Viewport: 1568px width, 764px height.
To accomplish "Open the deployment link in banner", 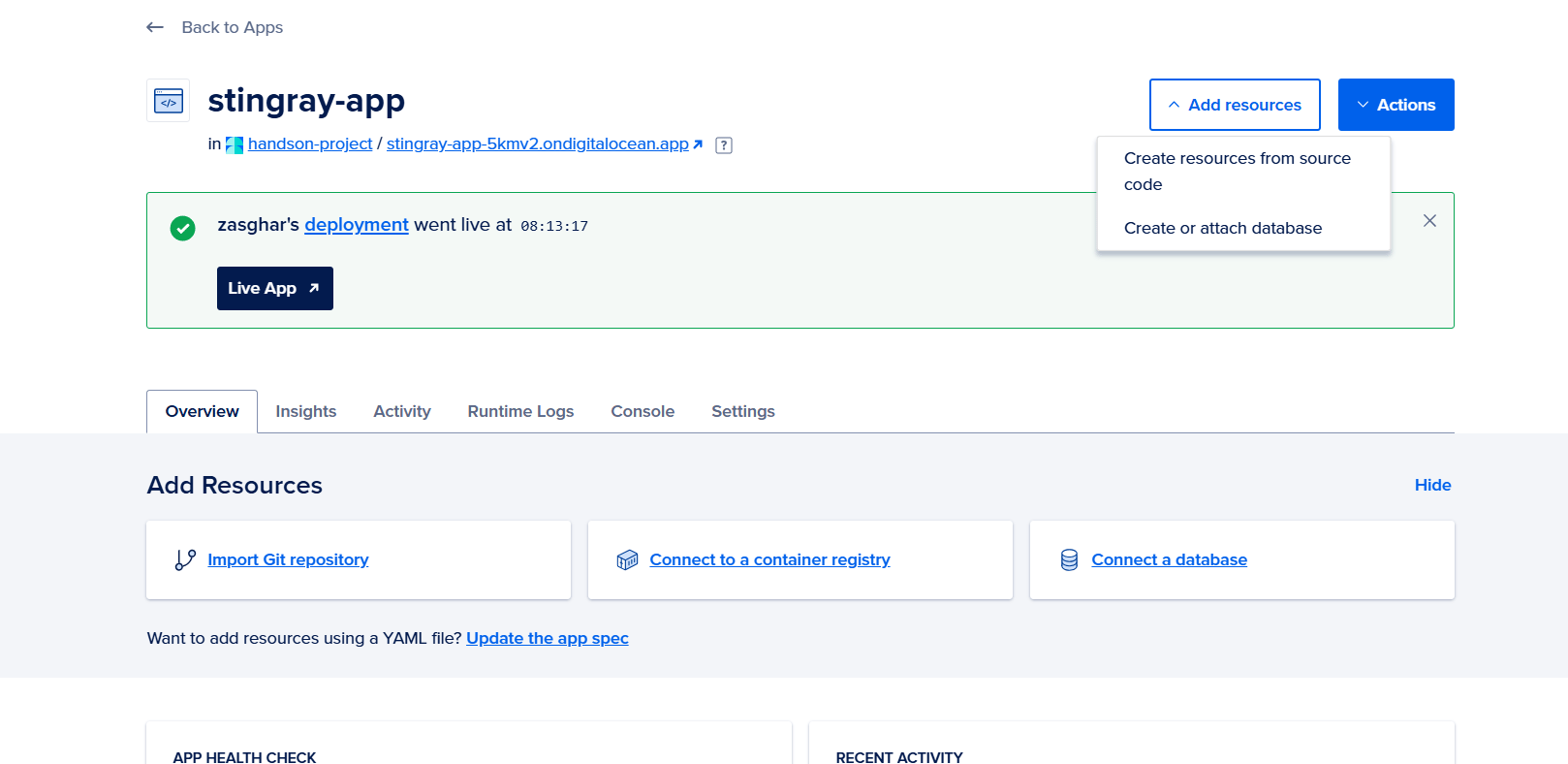I will [357, 225].
